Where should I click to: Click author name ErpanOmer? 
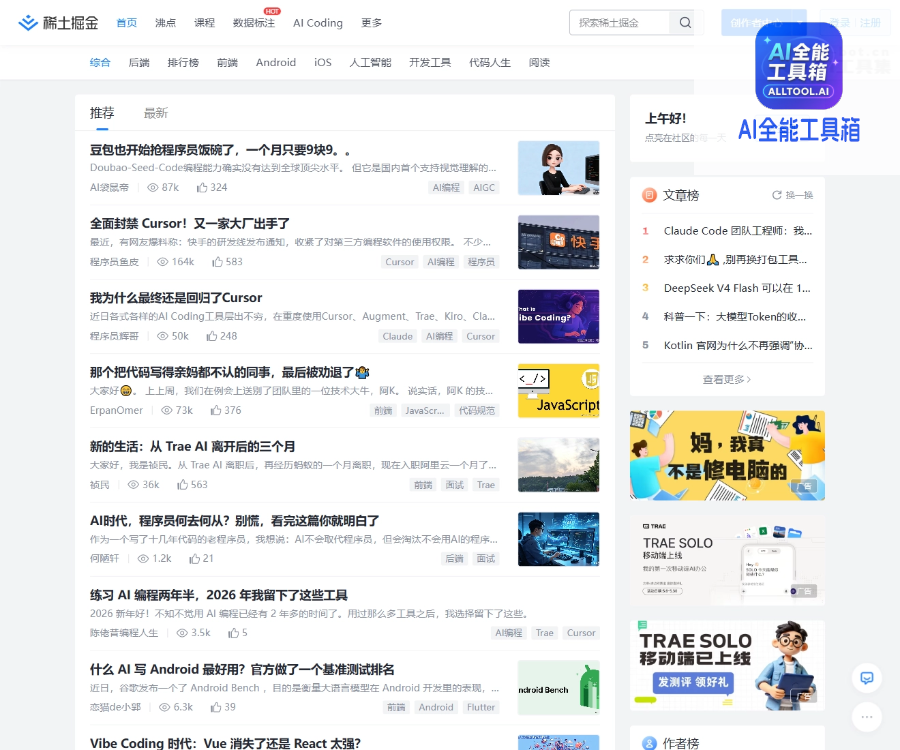point(116,410)
